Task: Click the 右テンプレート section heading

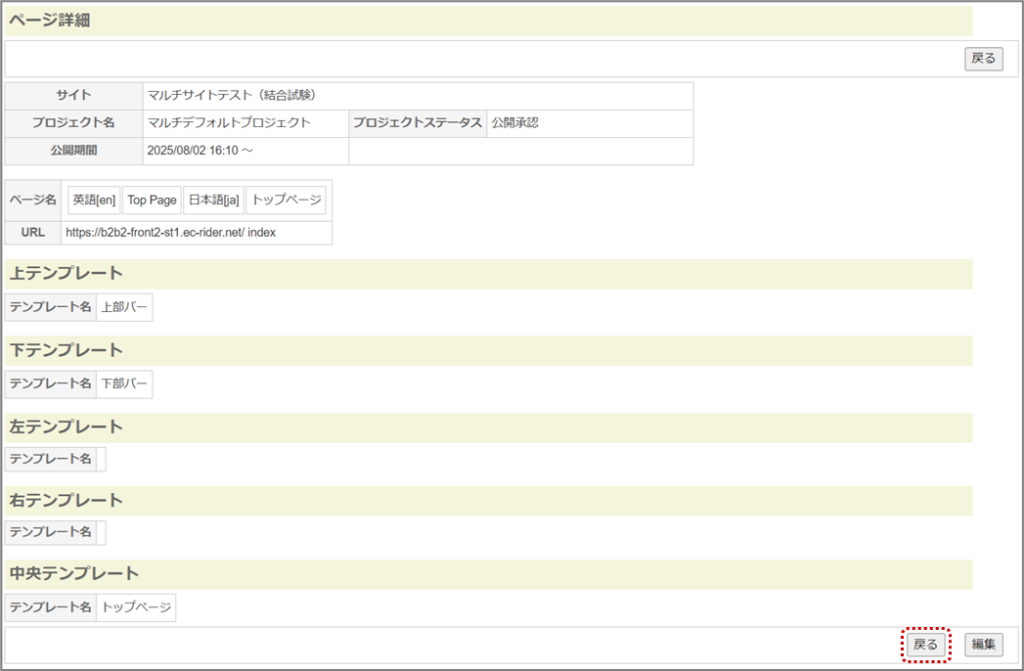Action: pos(66,500)
